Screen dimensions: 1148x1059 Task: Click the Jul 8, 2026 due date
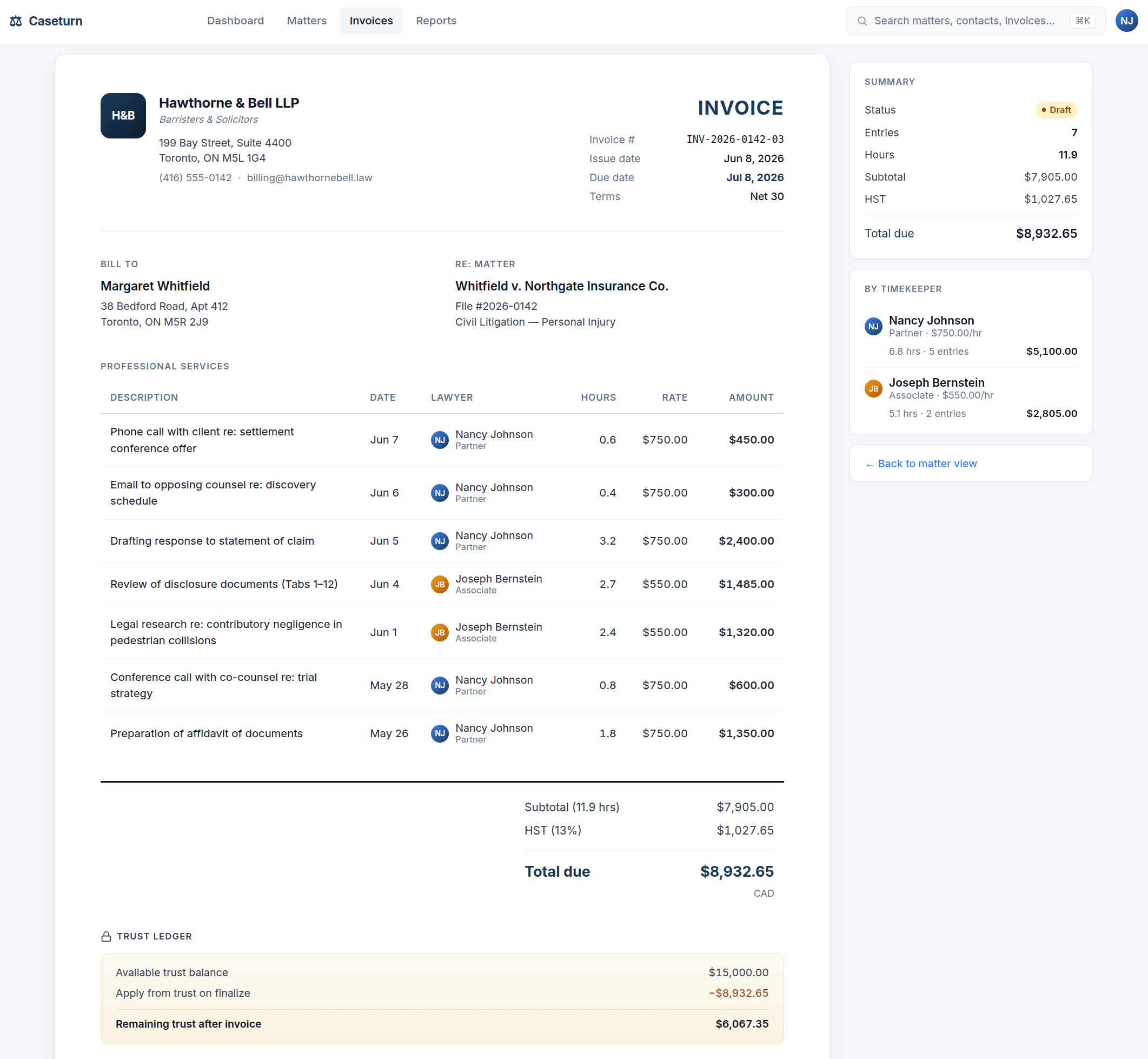pyautogui.click(x=755, y=177)
